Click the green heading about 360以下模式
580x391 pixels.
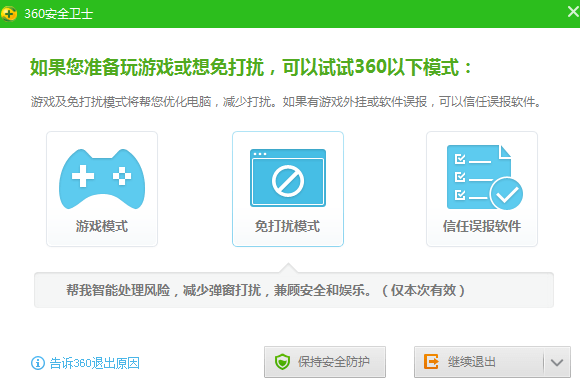tap(251, 67)
